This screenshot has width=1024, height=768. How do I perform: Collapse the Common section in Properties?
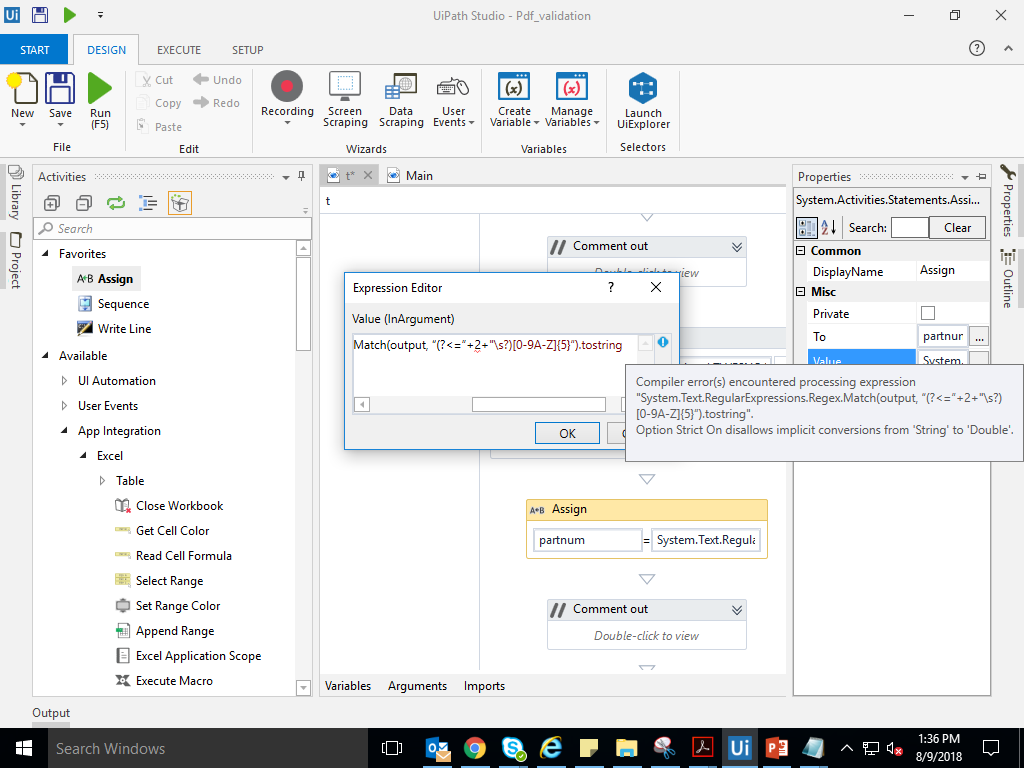click(801, 251)
